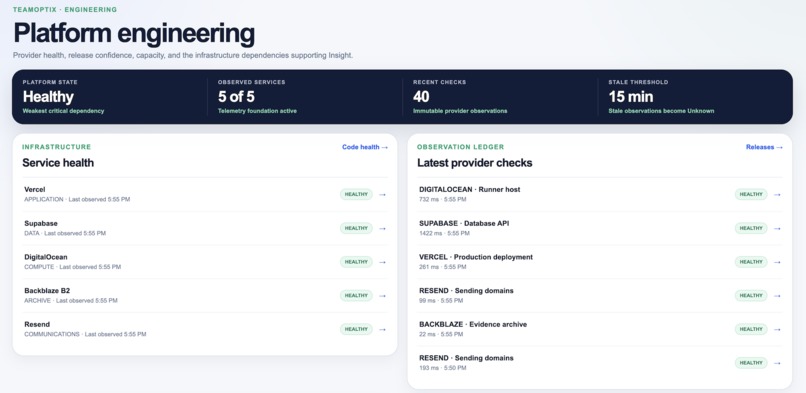
Task: Click the '5 of 5' observed services value
Action: [x=236, y=97]
